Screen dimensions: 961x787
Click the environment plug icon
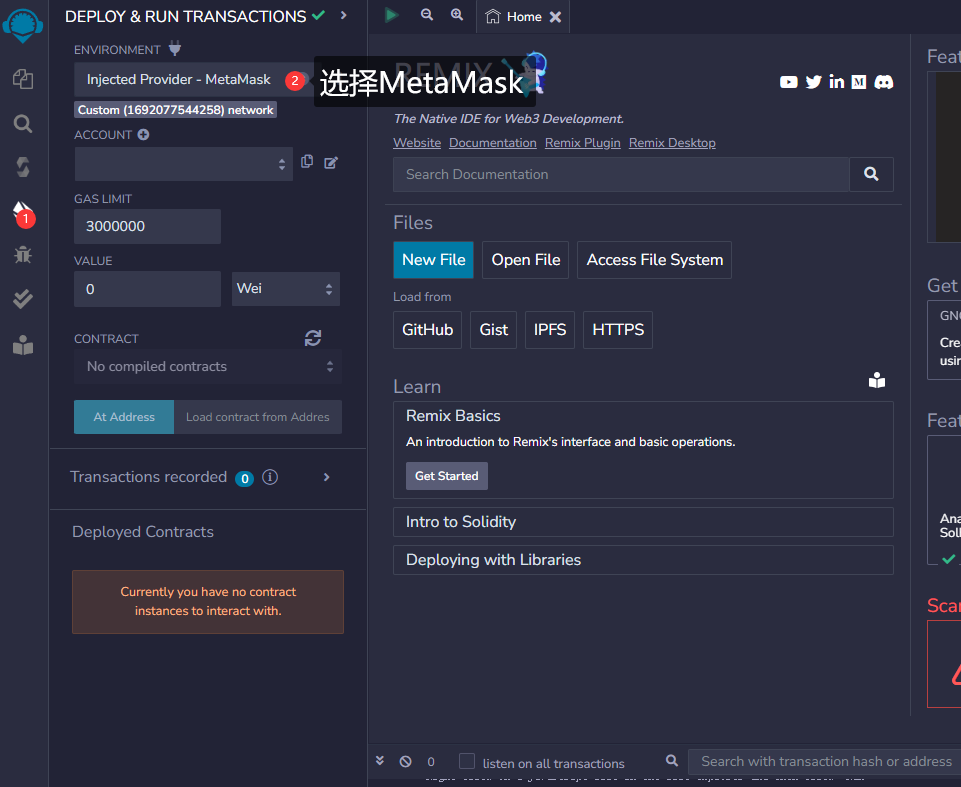click(175, 48)
